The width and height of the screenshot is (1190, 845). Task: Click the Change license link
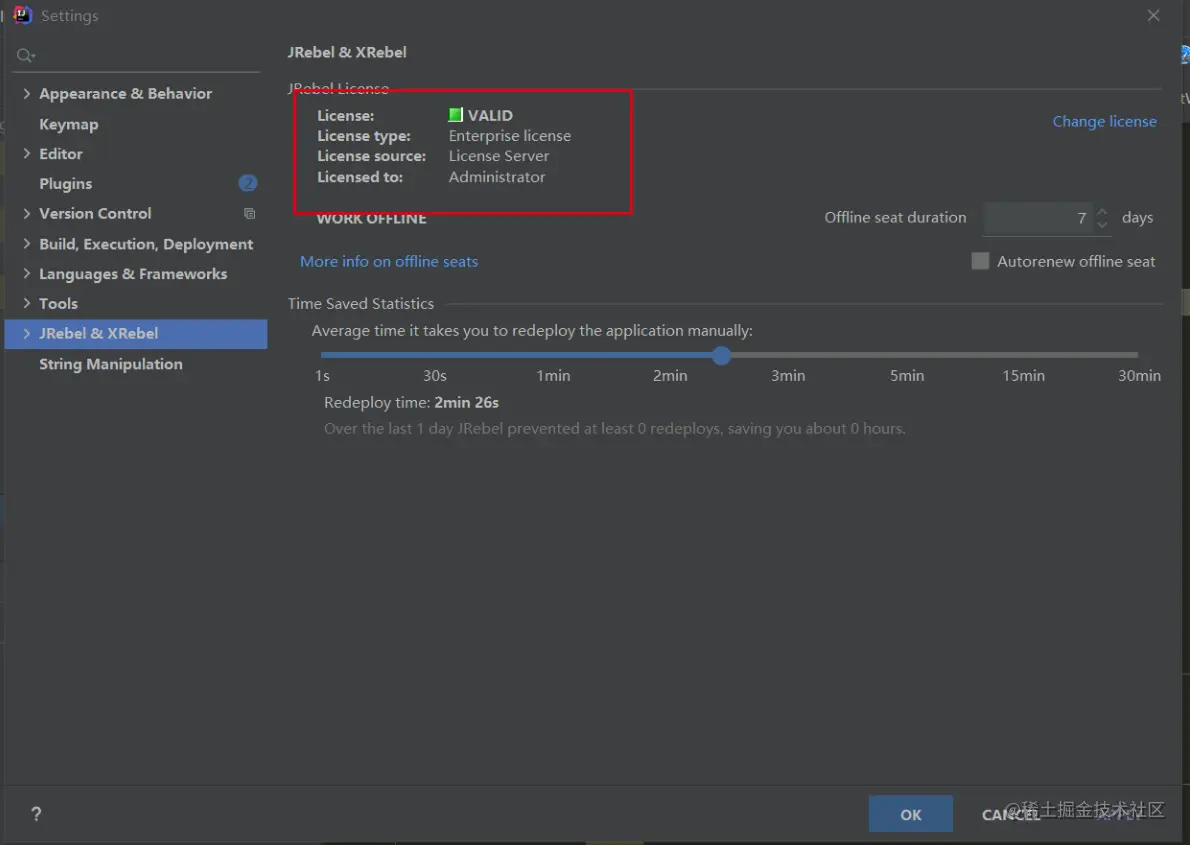pos(1104,121)
